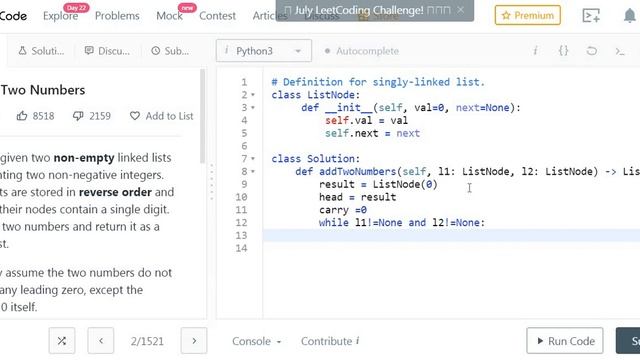Screen dimensions: 640x360
Task: Click the Premium star button
Action: click(x=527, y=16)
